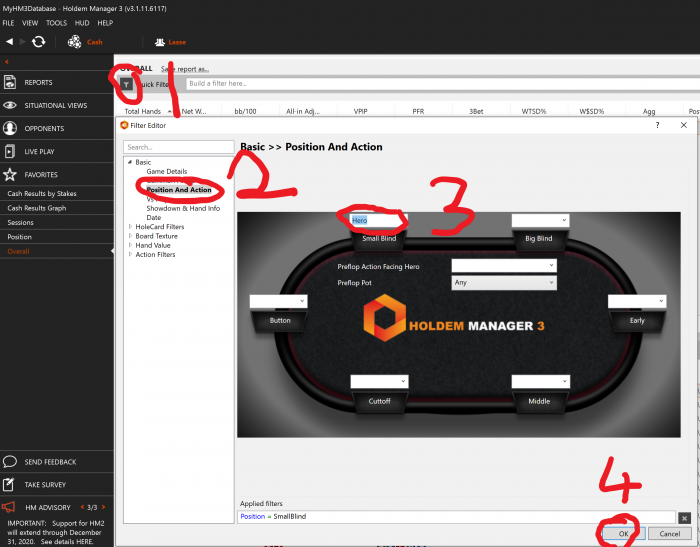This screenshot has width=700, height=547.
Task: Click the back arrow navigation icon
Action: (9, 42)
